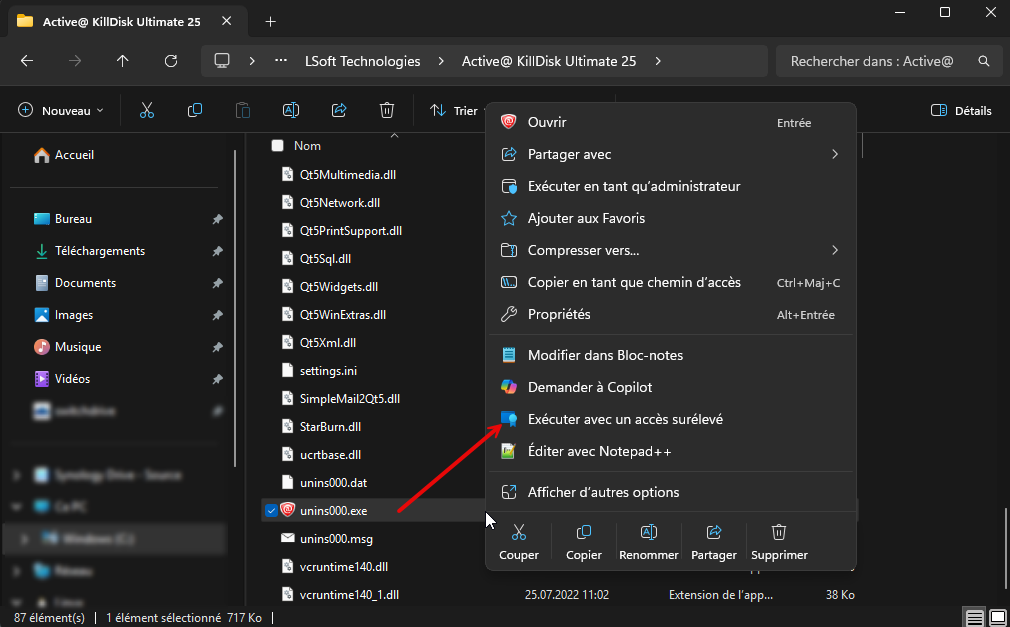Screen dimensions: 1010x627
Task: Expand chevron after Active@ KillDisk Ultimate 25
Action: (x=658, y=61)
